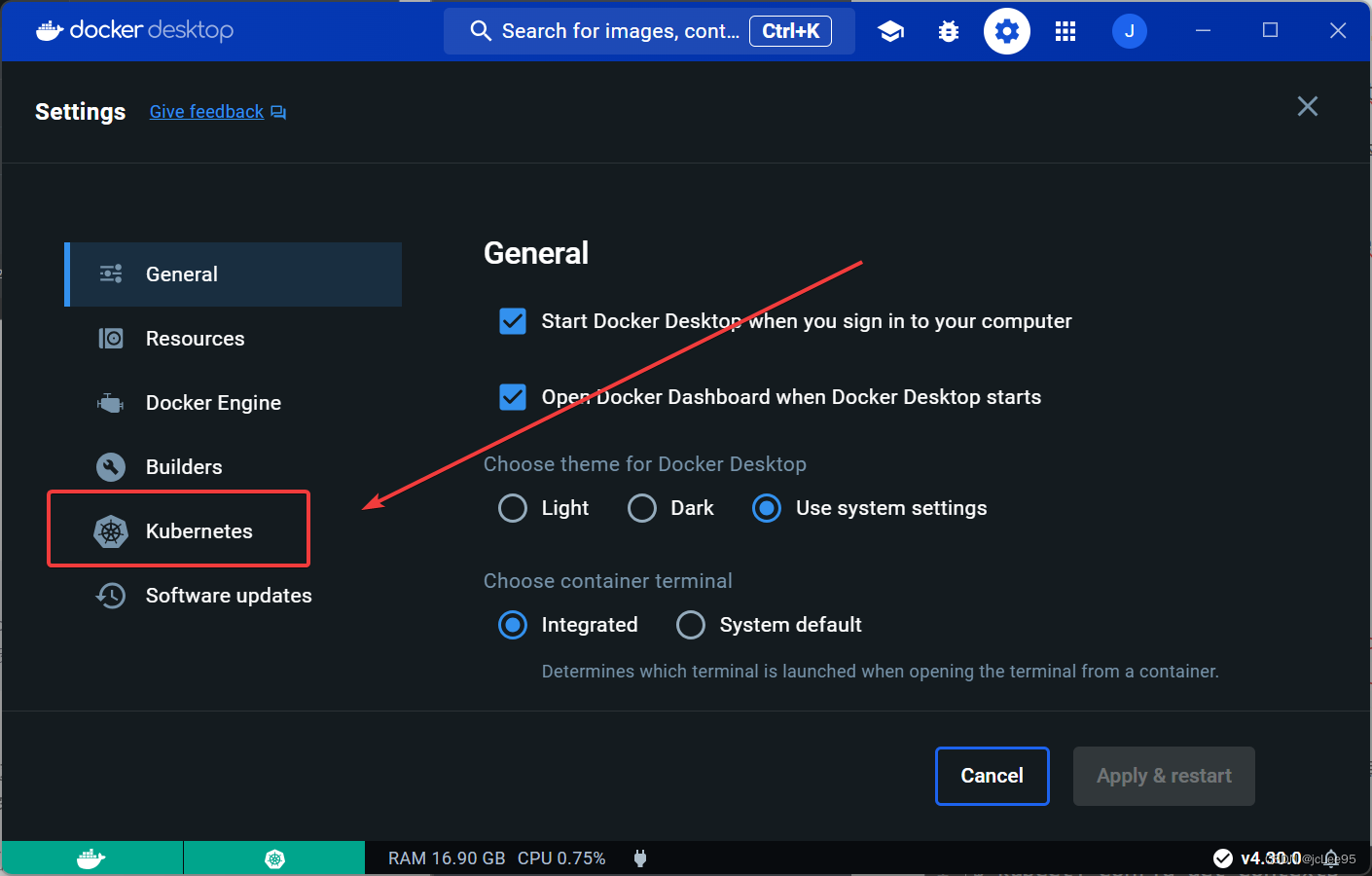Open the user avatar menu
Image resolution: width=1372 pixels, height=876 pixels.
[1129, 30]
